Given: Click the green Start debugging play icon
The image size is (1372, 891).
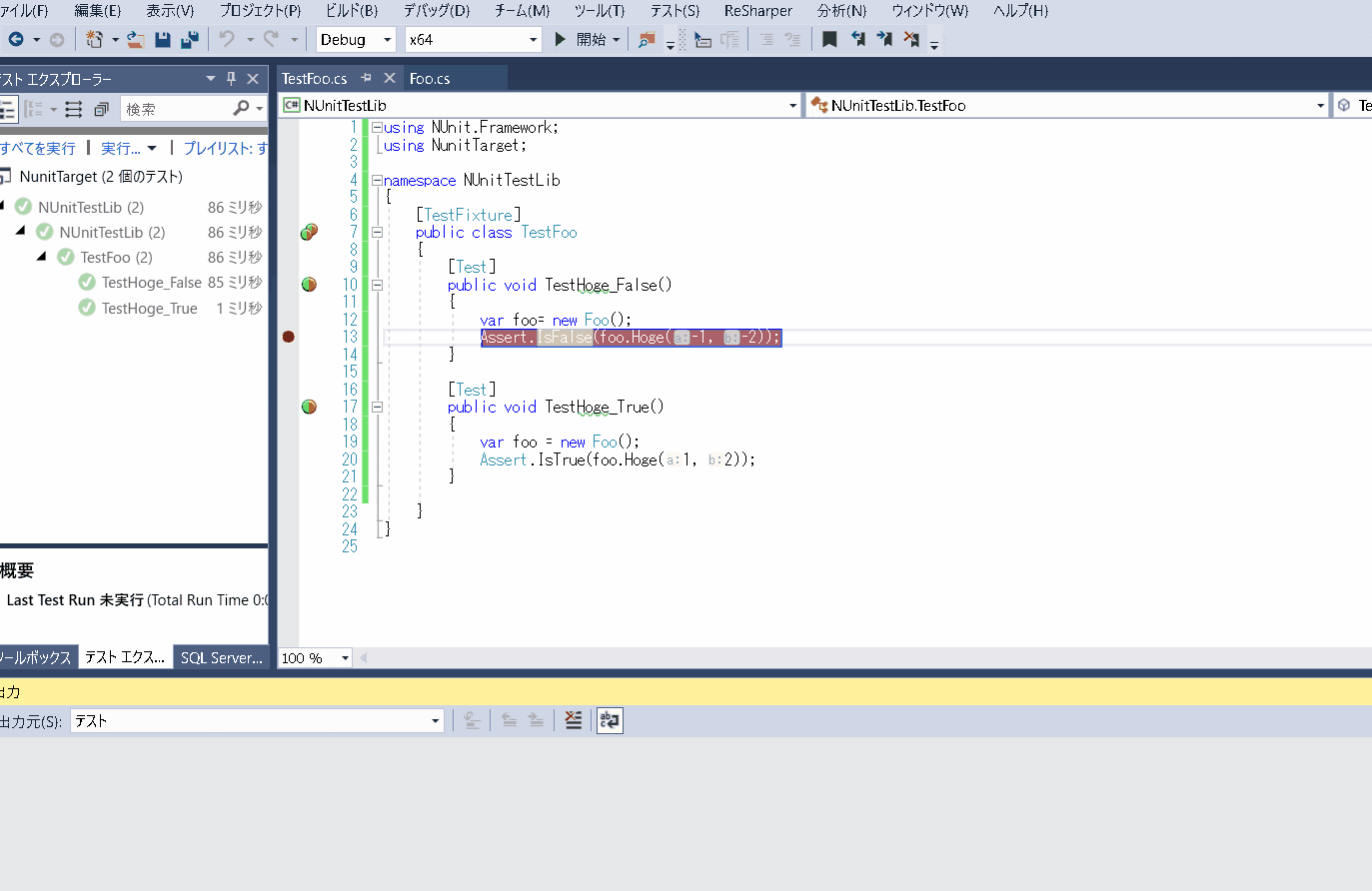Looking at the screenshot, I should (561, 40).
